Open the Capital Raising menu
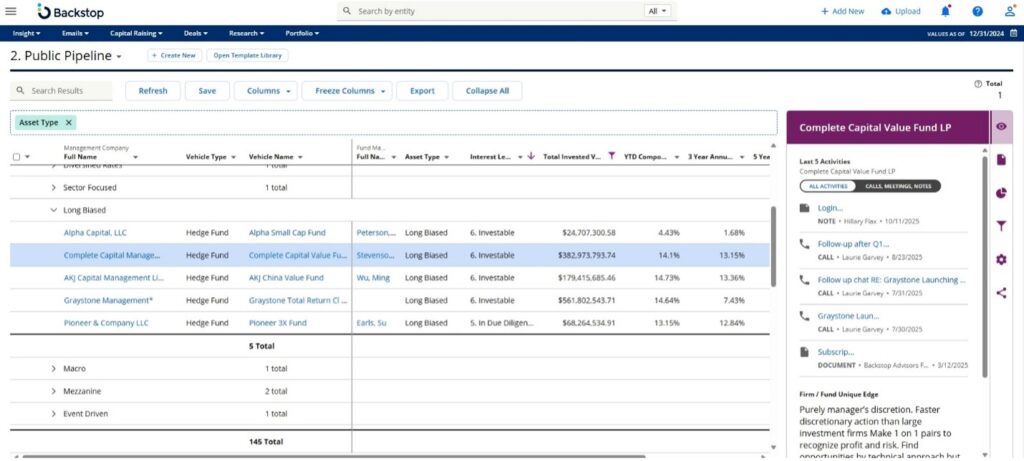This screenshot has height=461, width=1024. click(135, 33)
